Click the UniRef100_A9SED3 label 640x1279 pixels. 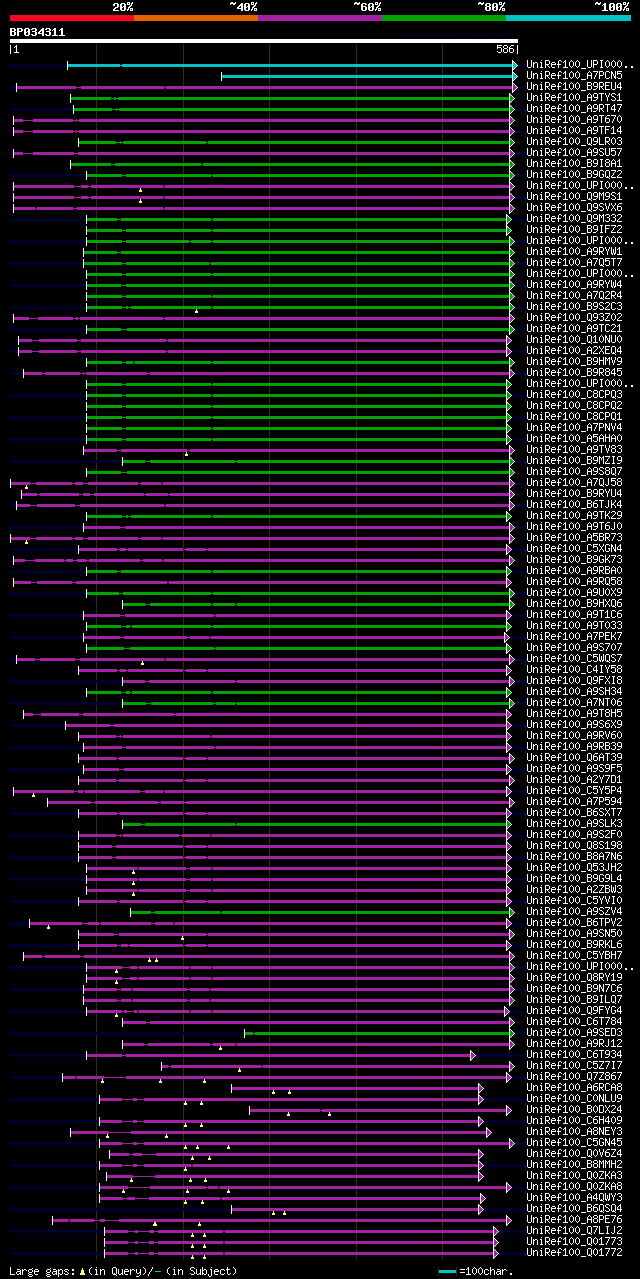[x=574, y=1032]
